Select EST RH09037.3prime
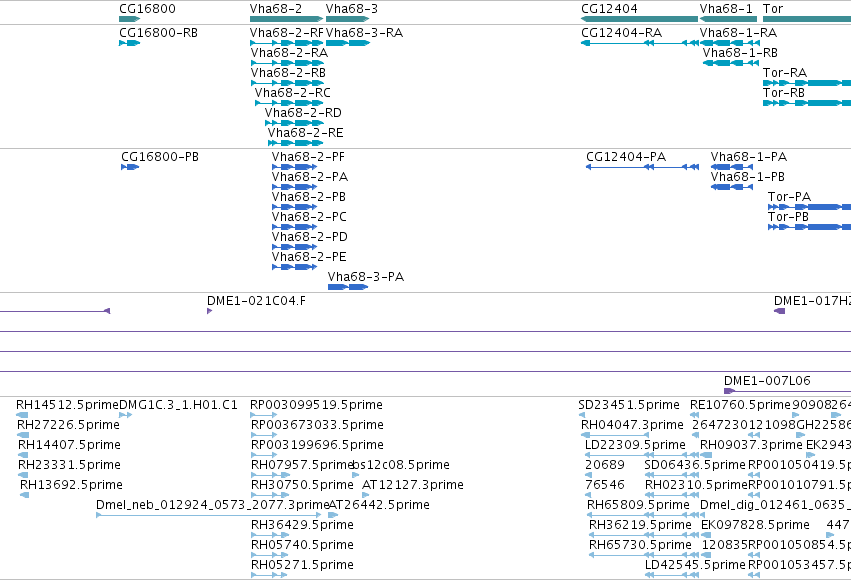Viewport: 851px width, 580px height. click(751, 445)
